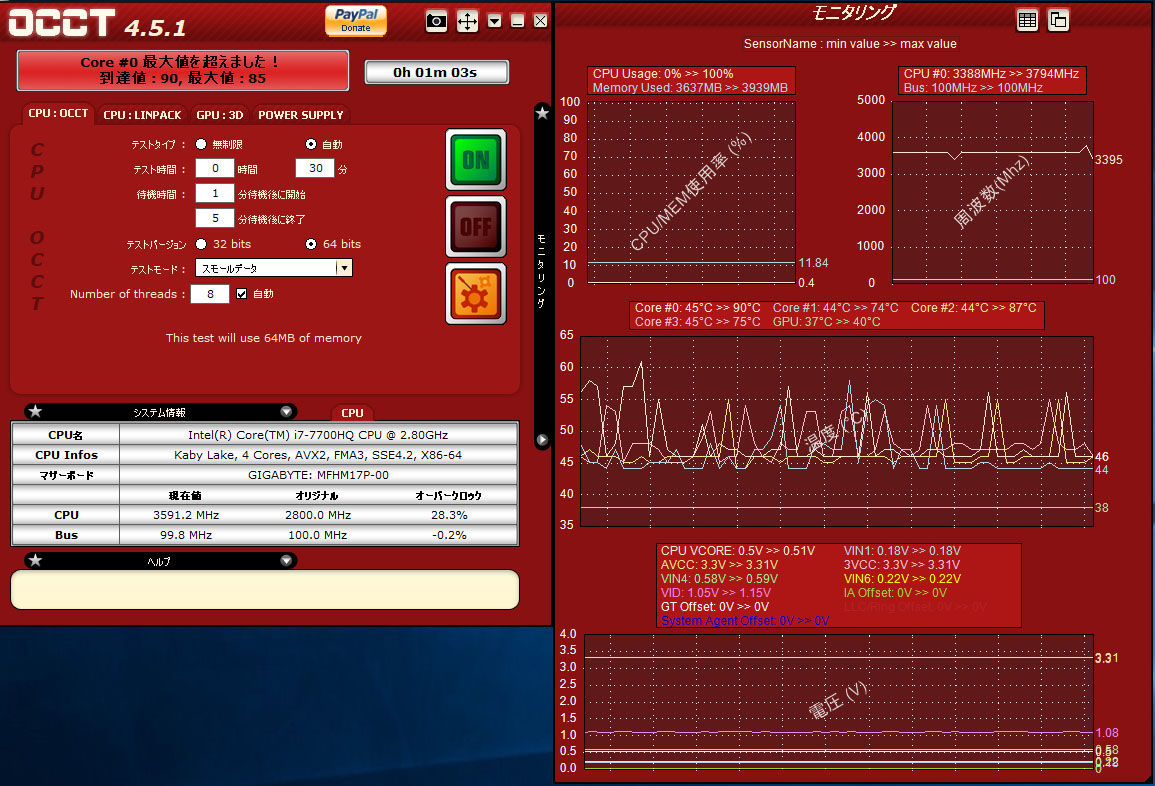Collapse the ヘルプ section arrow
1155x786 pixels.
(x=287, y=561)
